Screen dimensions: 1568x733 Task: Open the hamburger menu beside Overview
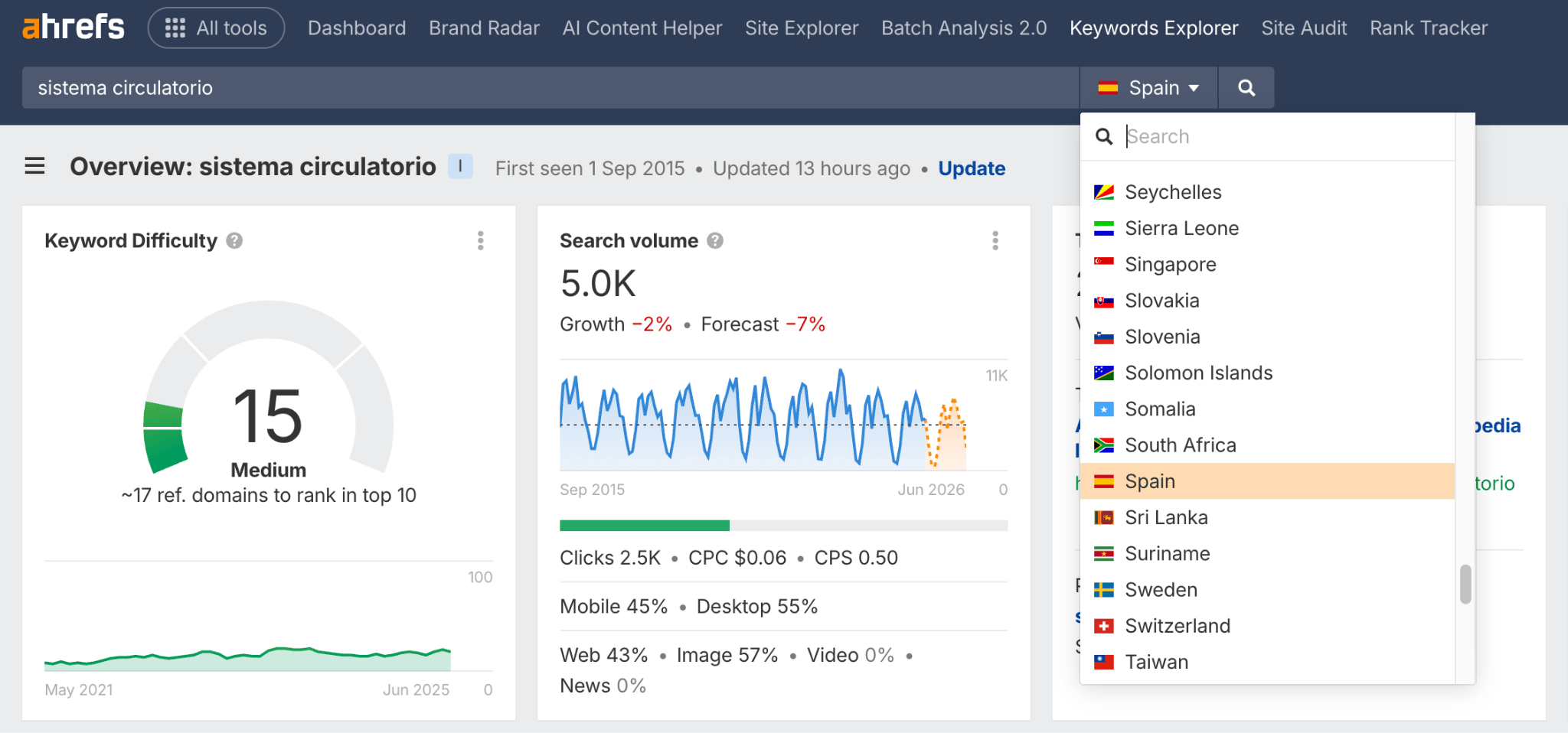click(x=34, y=166)
